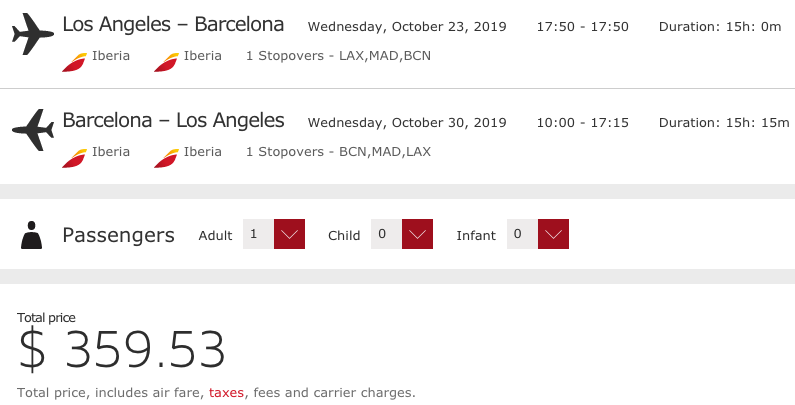Click the total price $ 359.53
795x405 pixels.
coord(121,349)
